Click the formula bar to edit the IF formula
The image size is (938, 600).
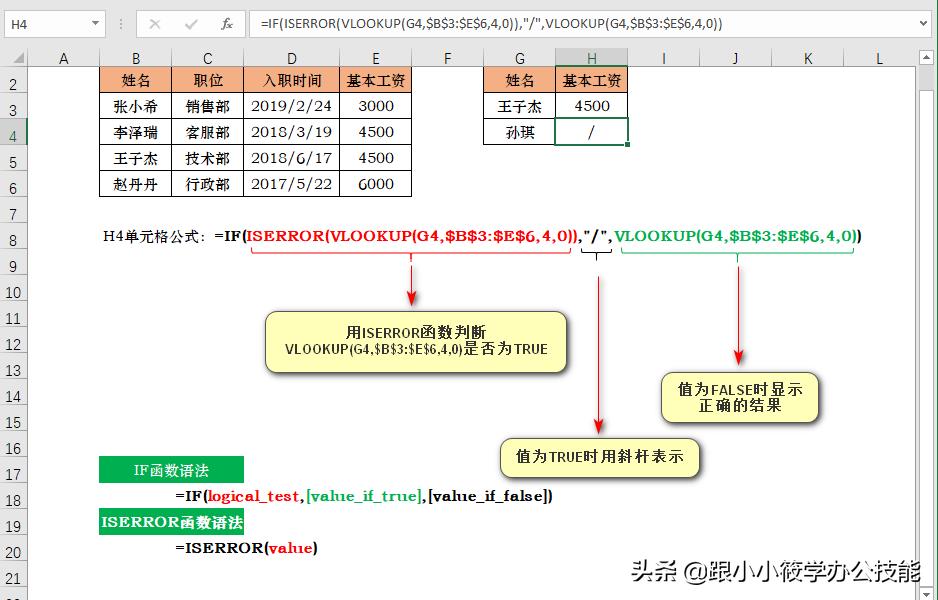(x=450, y=24)
